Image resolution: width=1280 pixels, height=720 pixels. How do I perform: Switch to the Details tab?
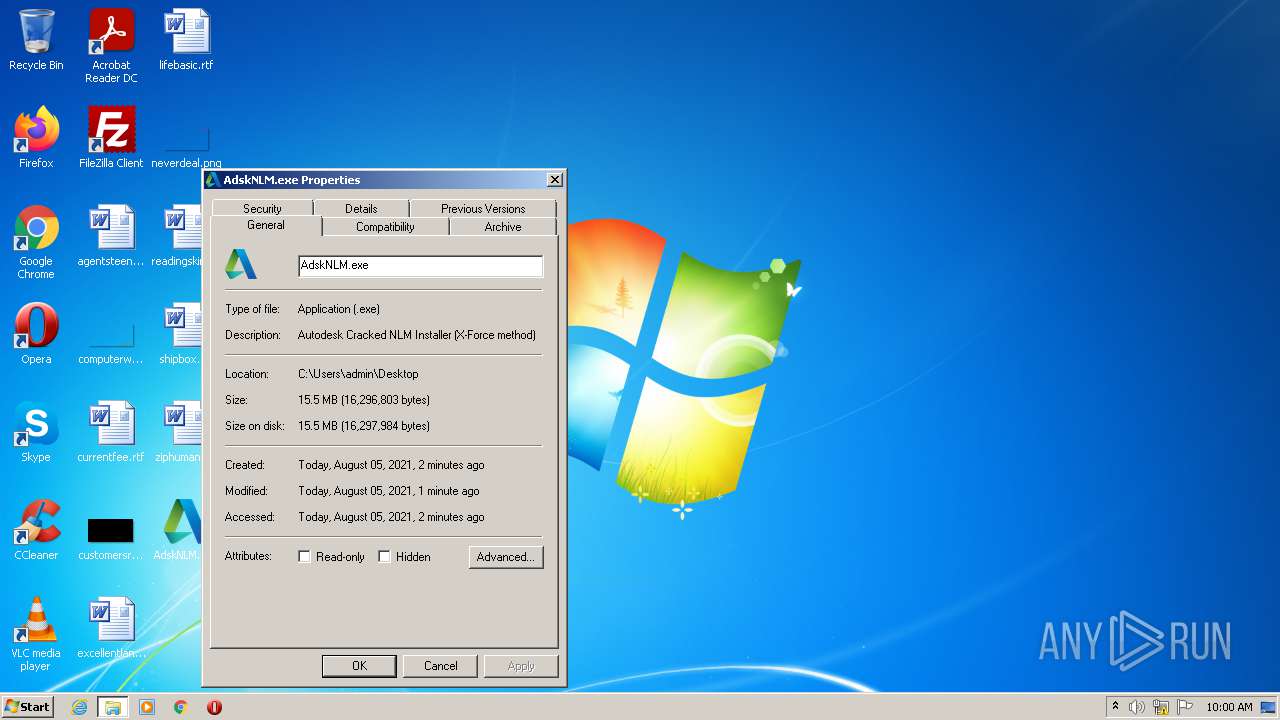(x=361, y=209)
